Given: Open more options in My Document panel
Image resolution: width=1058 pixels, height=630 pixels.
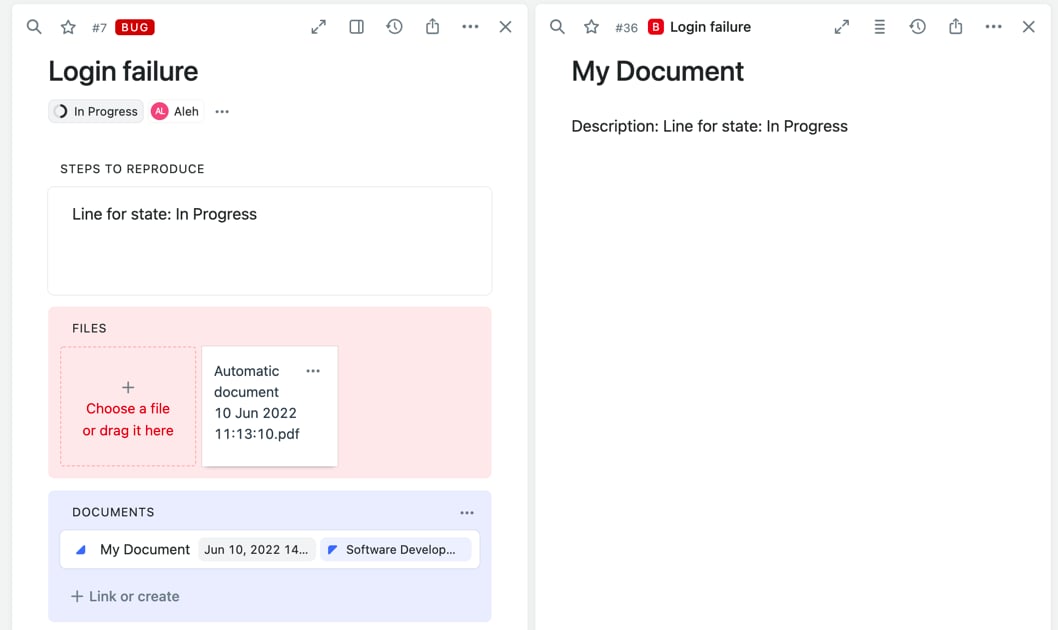Looking at the screenshot, I should coord(993,27).
